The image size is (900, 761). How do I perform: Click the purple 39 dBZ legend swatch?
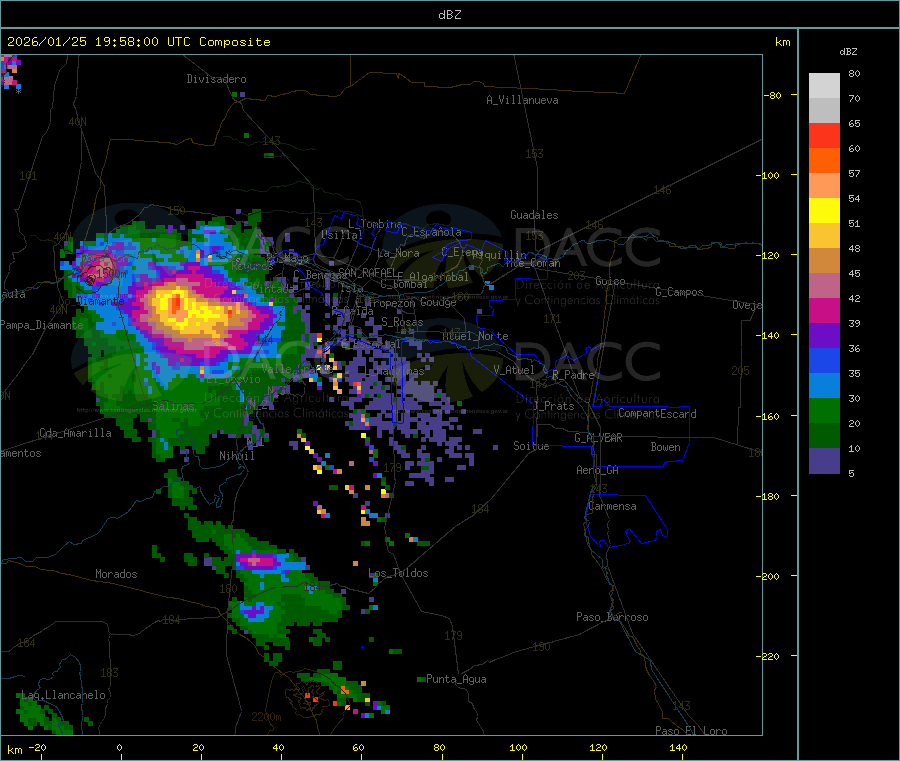point(824,335)
